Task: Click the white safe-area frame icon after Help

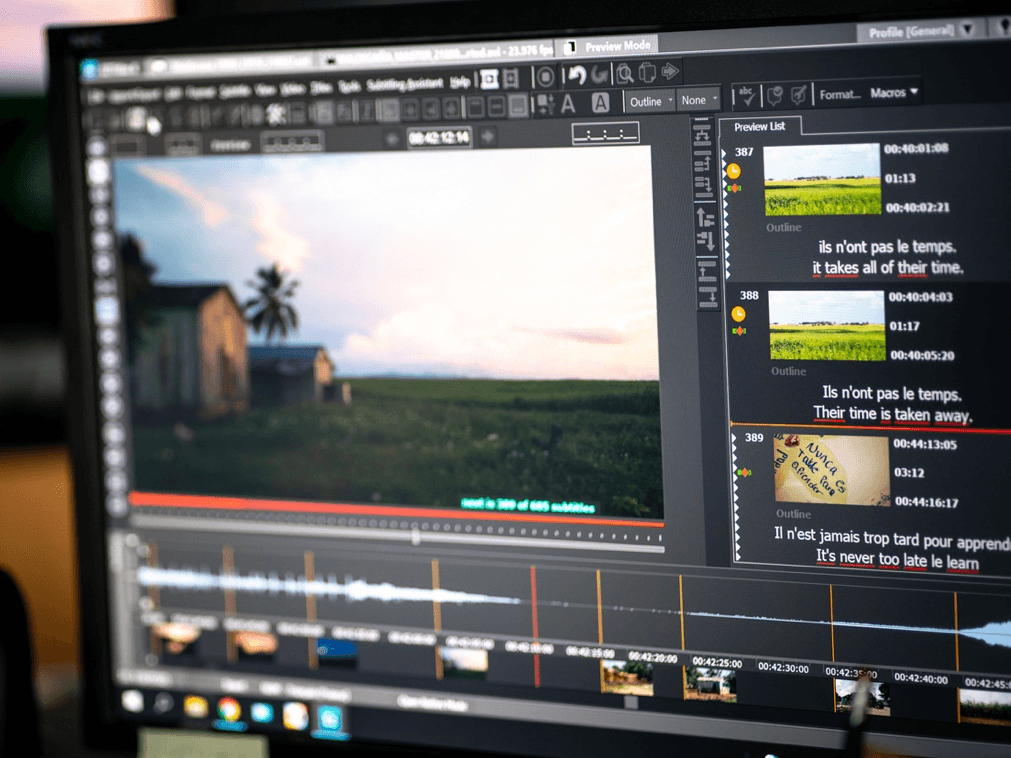Action: click(x=489, y=79)
